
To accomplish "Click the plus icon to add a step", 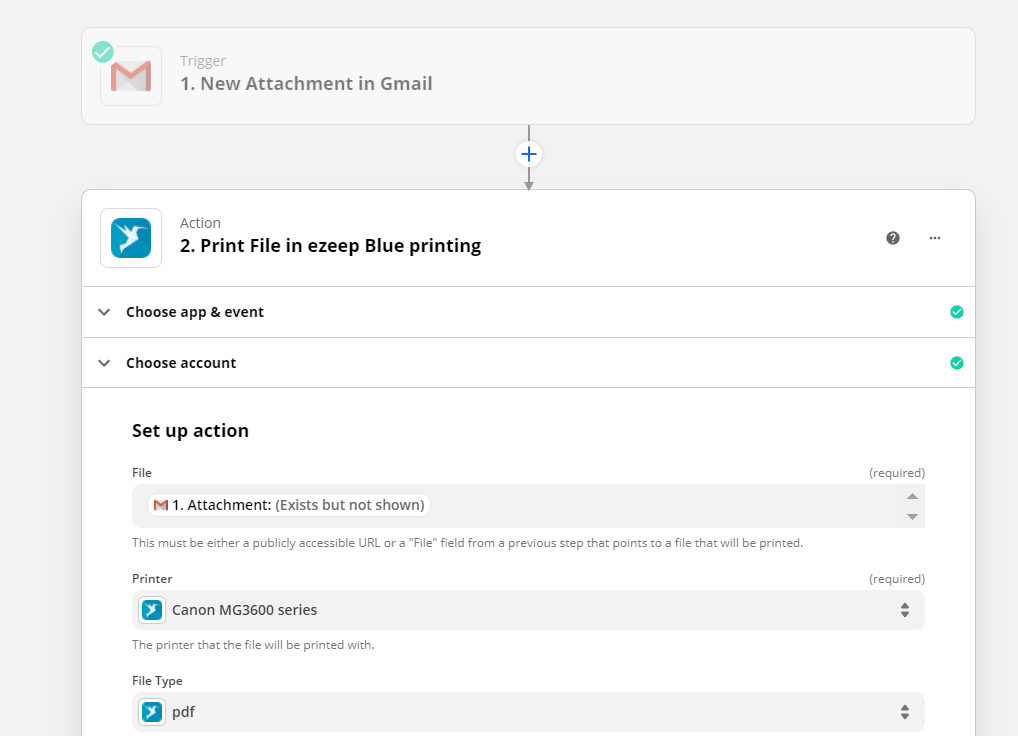I will point(528,154).
